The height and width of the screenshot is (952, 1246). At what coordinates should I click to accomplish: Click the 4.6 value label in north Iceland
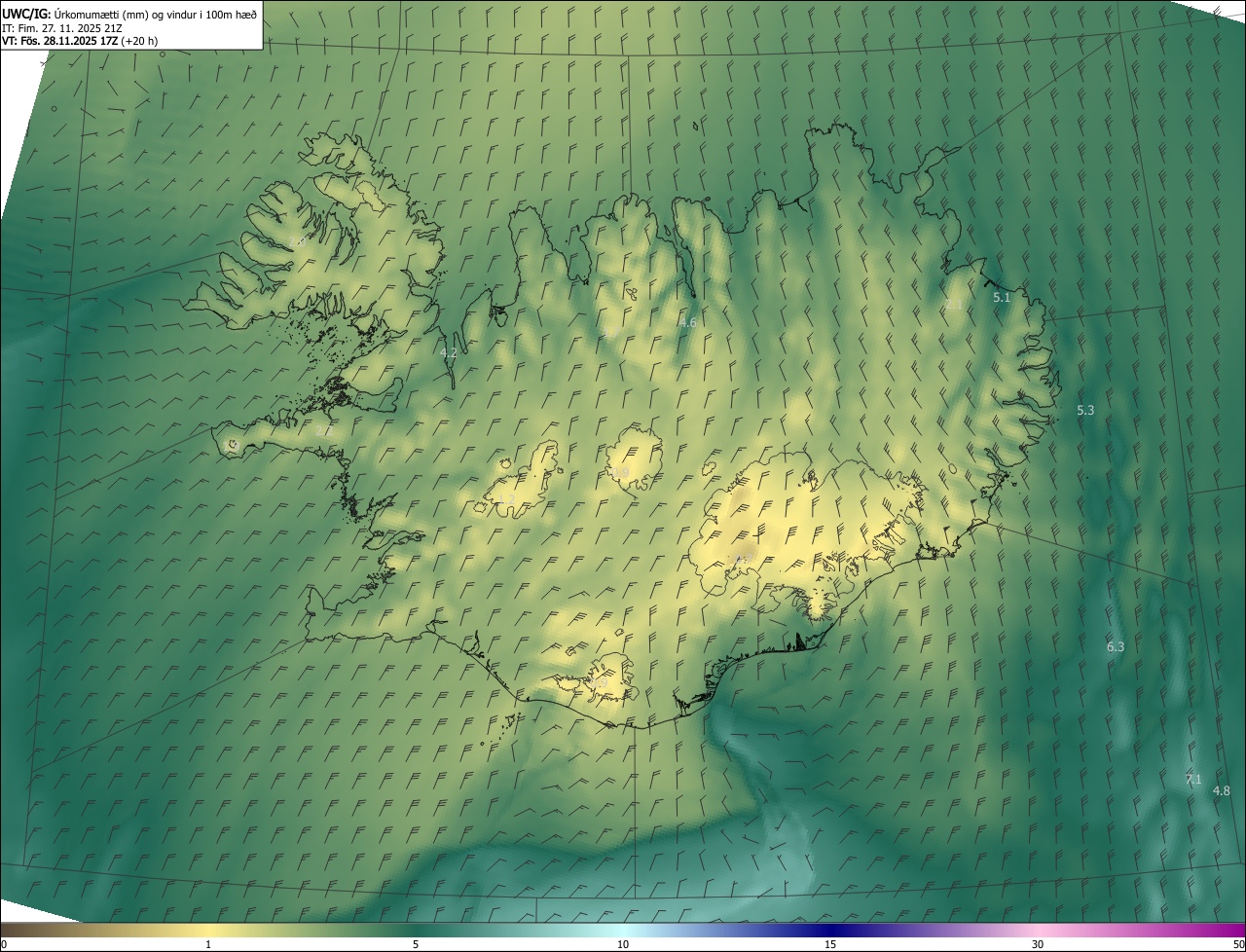tap(687, 323)
